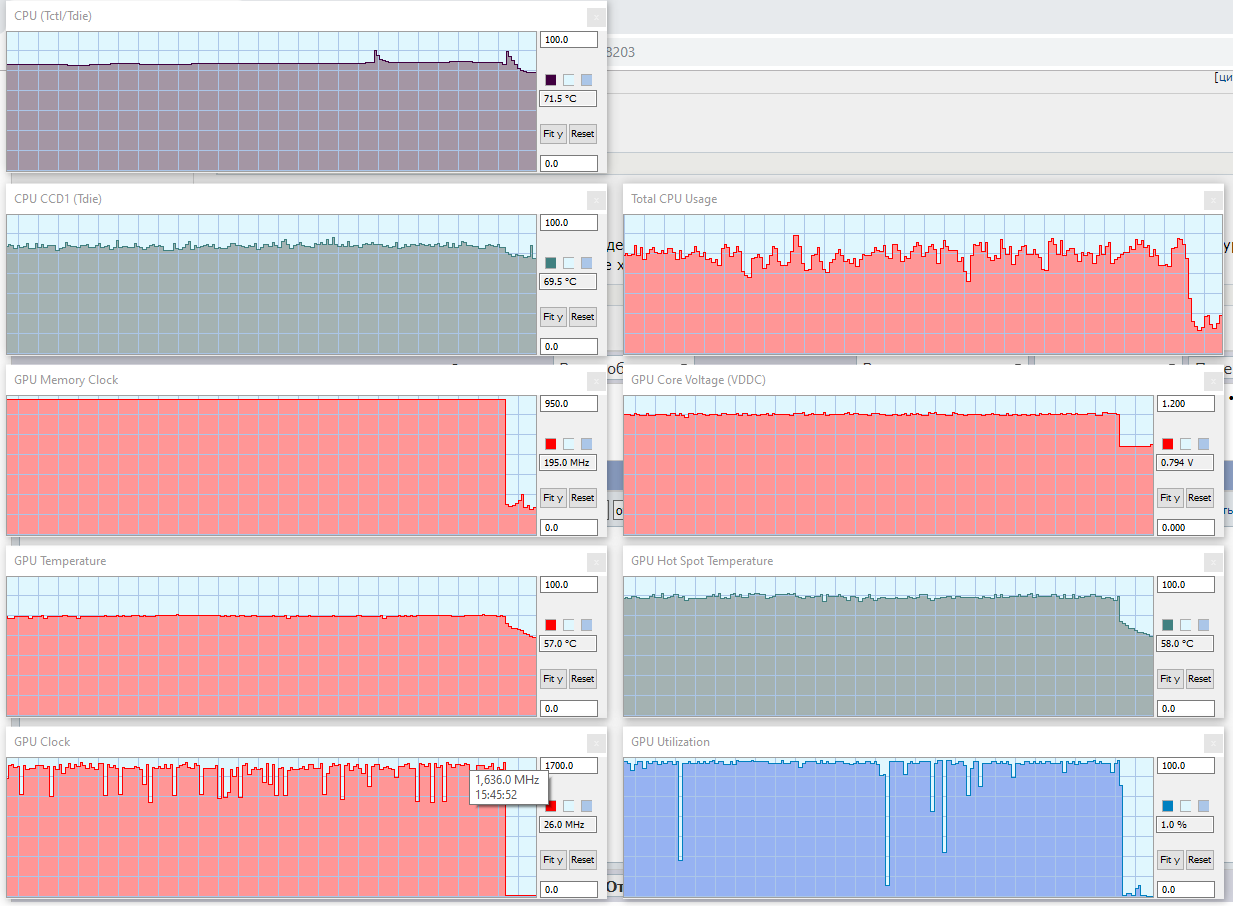The height and width of the screenshot is (906, 1233).
Task: Open blue grid color swatch in CPU CCD1
Action: [x=586, y=263]
